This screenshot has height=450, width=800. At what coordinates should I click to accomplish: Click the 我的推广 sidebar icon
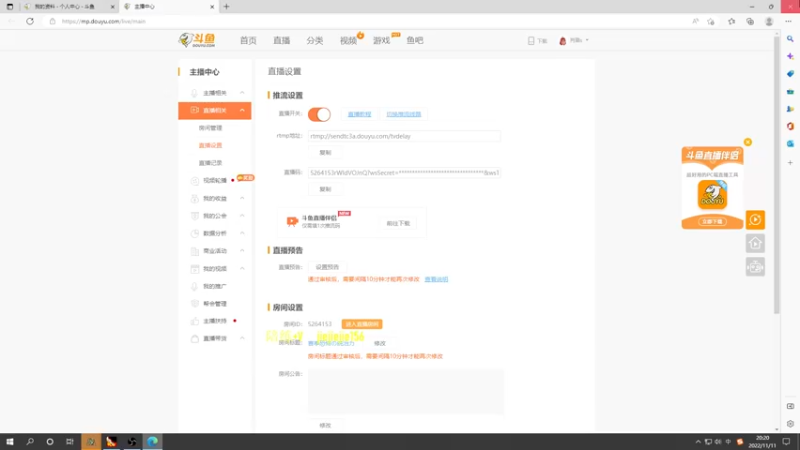(194, 286)
